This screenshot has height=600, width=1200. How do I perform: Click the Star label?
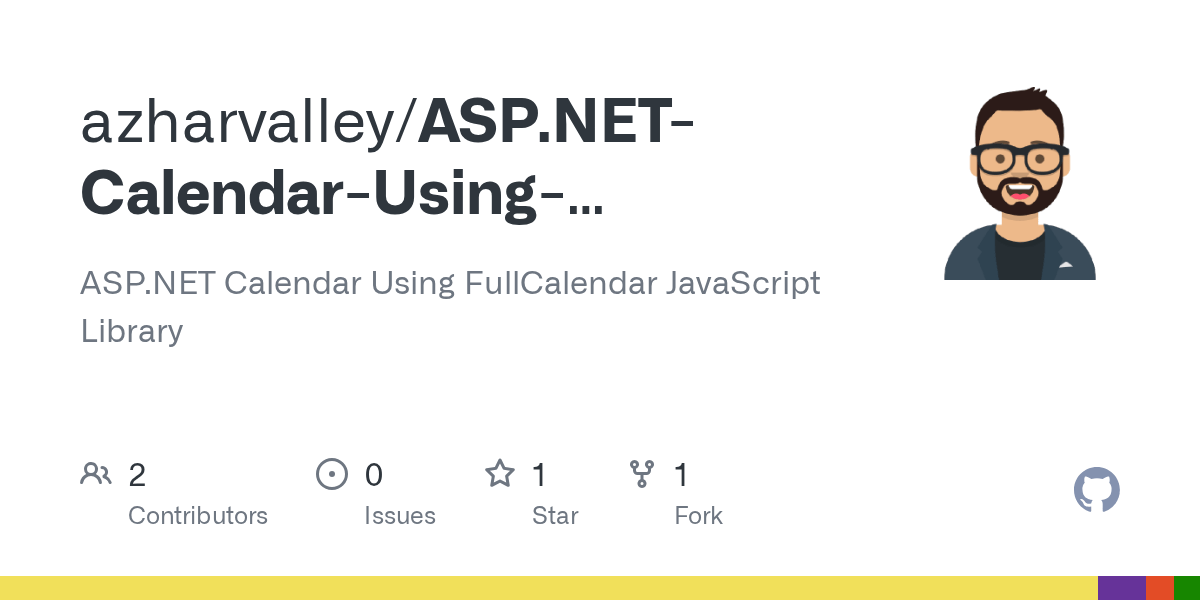555,516
